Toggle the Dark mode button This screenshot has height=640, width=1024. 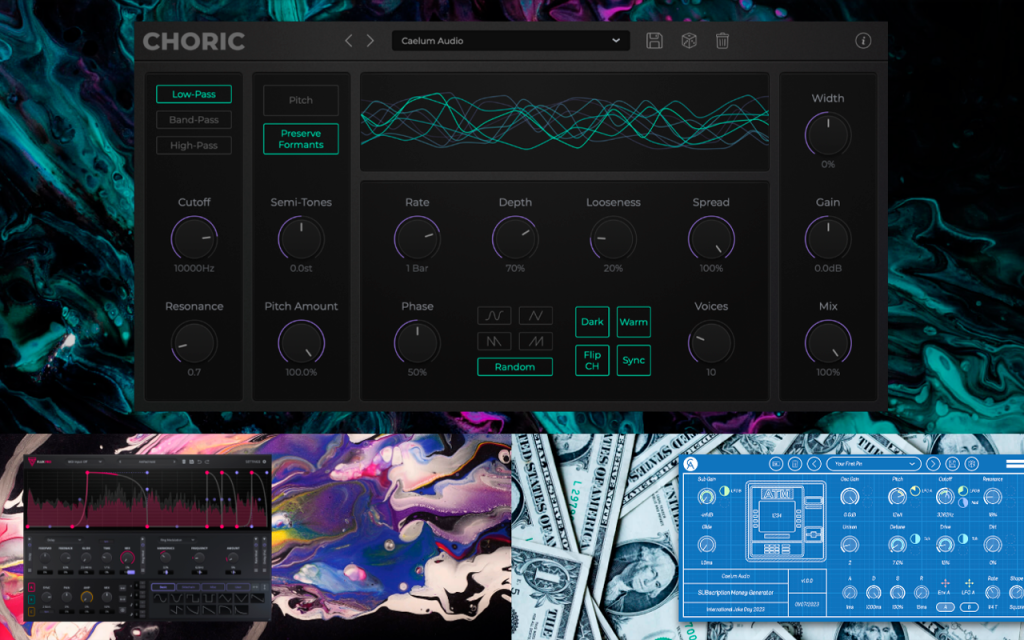pyautogui.click(x=592, y=322)
